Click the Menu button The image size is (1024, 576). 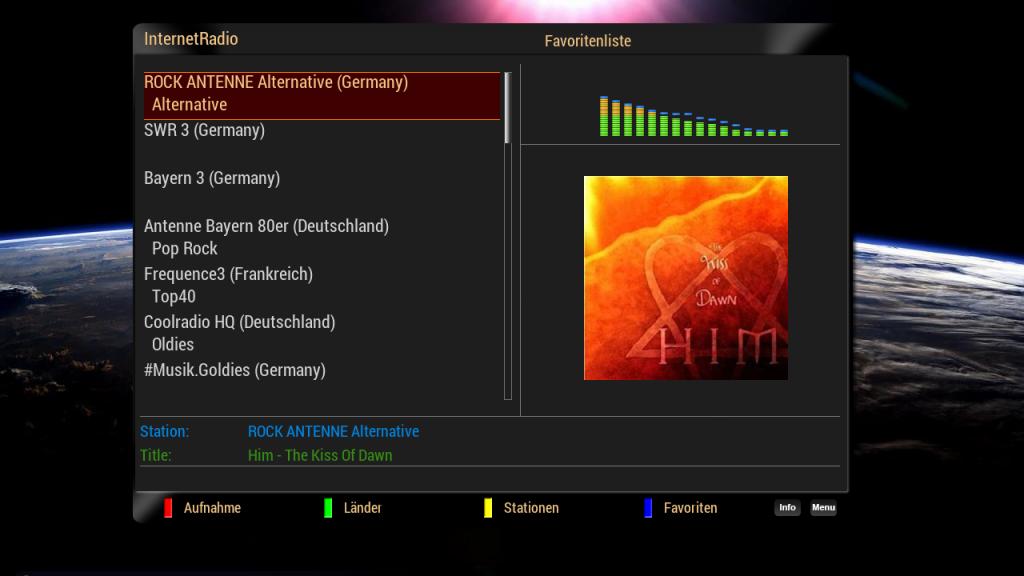(x=824, y=507)
